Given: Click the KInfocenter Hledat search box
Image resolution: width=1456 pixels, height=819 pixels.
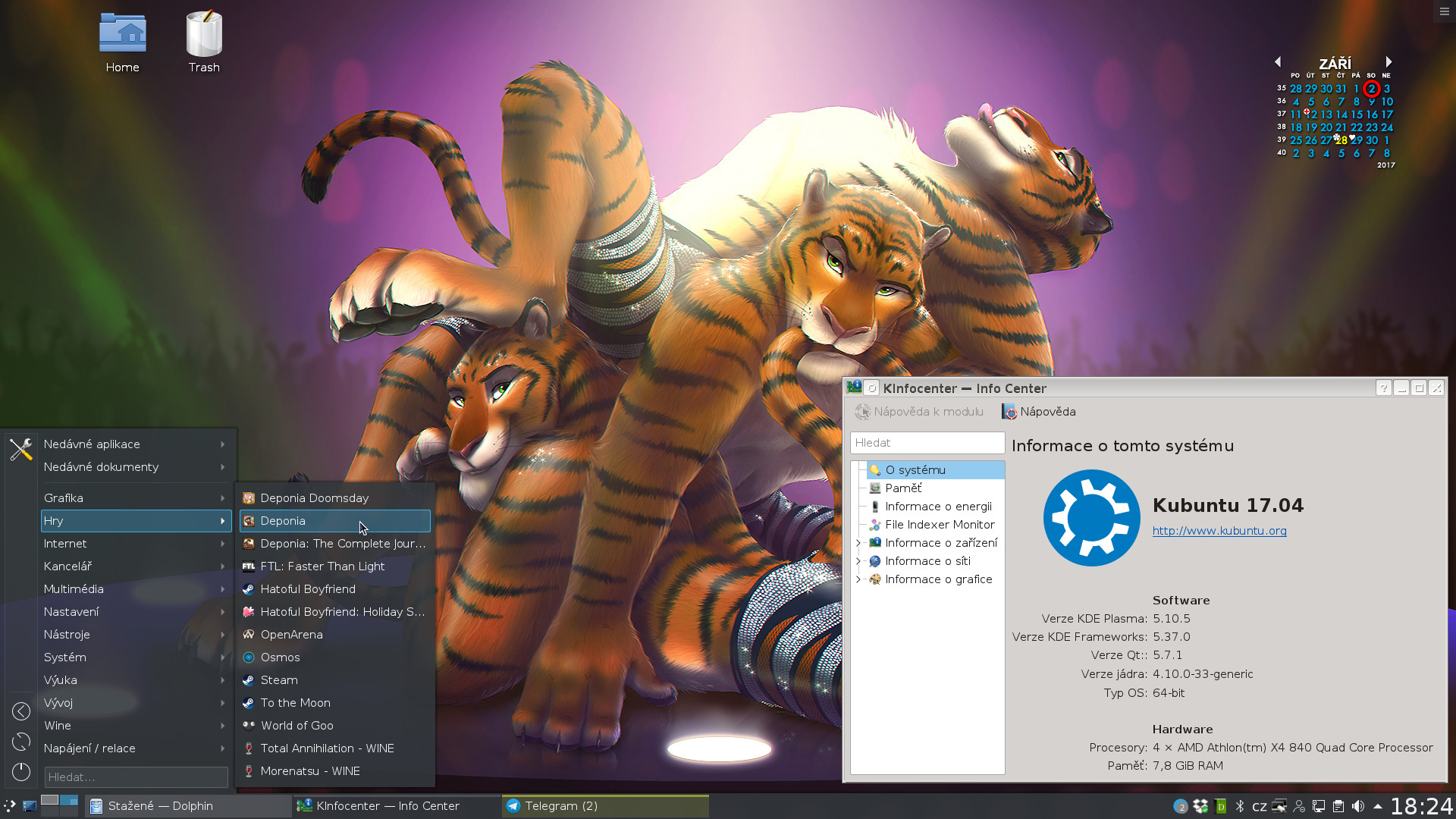Looking at the screenshot, I should (x=927, y=443).
